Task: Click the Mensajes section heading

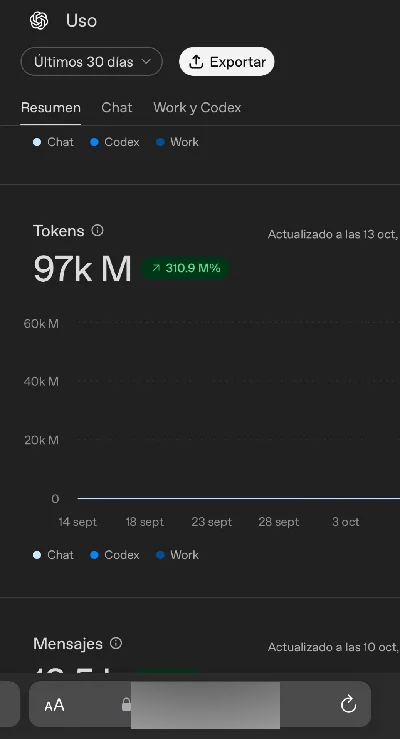Action: (68, 643)
